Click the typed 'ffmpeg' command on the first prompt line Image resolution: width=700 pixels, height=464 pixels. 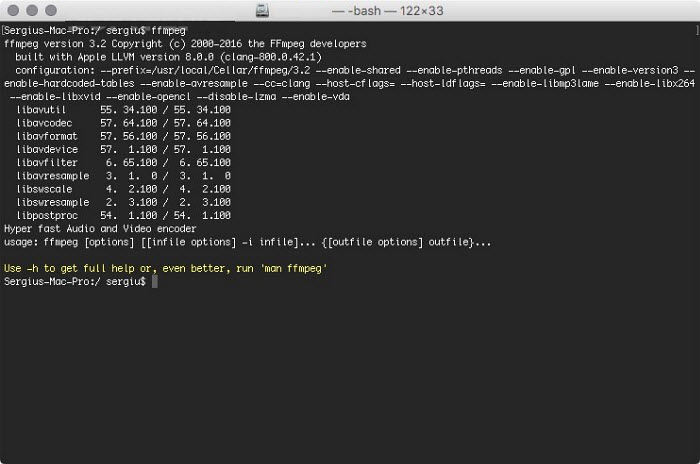168,30
